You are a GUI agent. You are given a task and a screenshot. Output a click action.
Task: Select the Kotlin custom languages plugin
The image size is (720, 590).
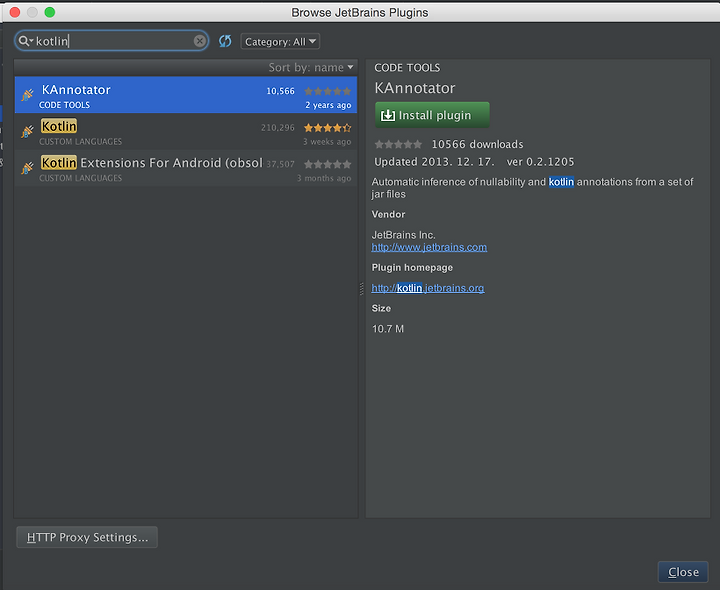point(186,132)
